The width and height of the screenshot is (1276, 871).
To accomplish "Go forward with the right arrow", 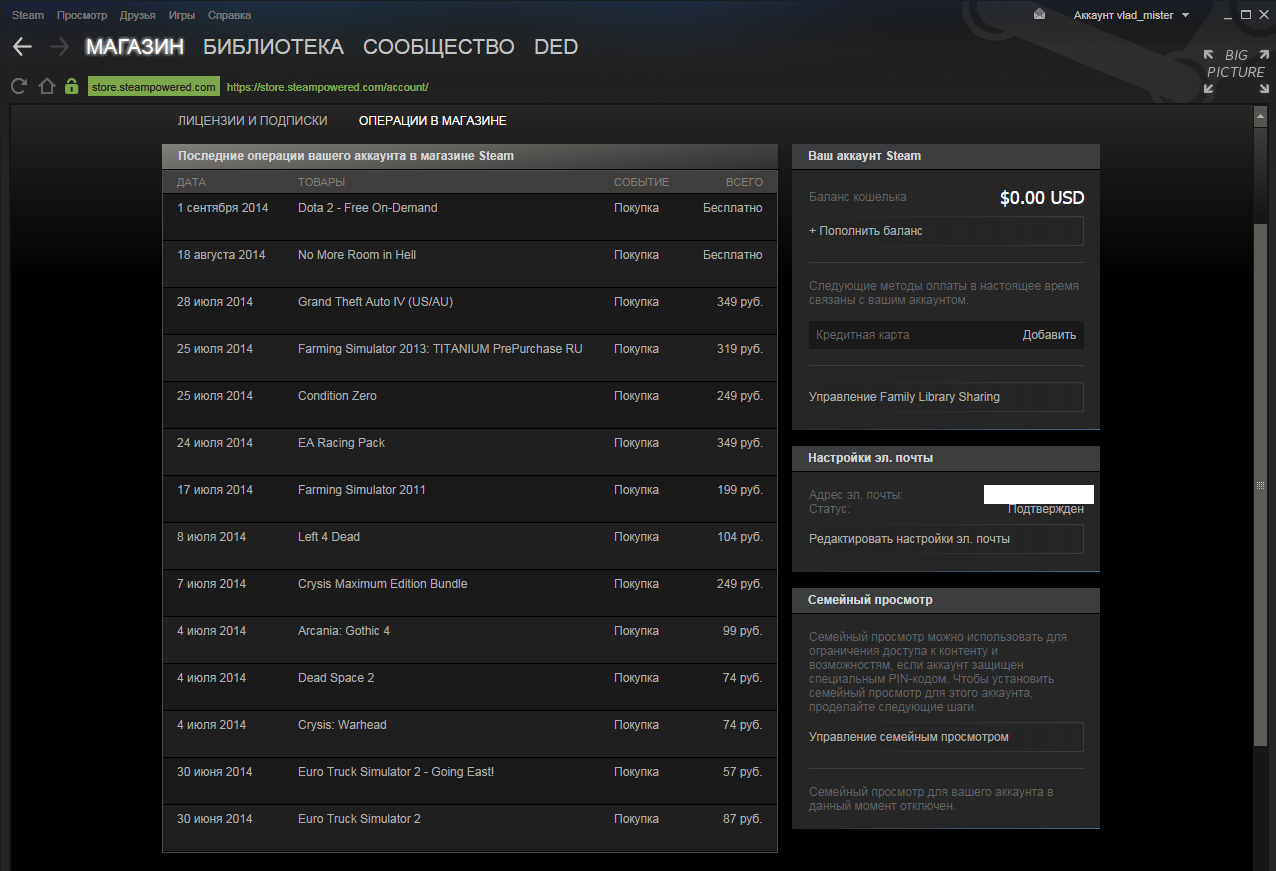I will 59,47.
